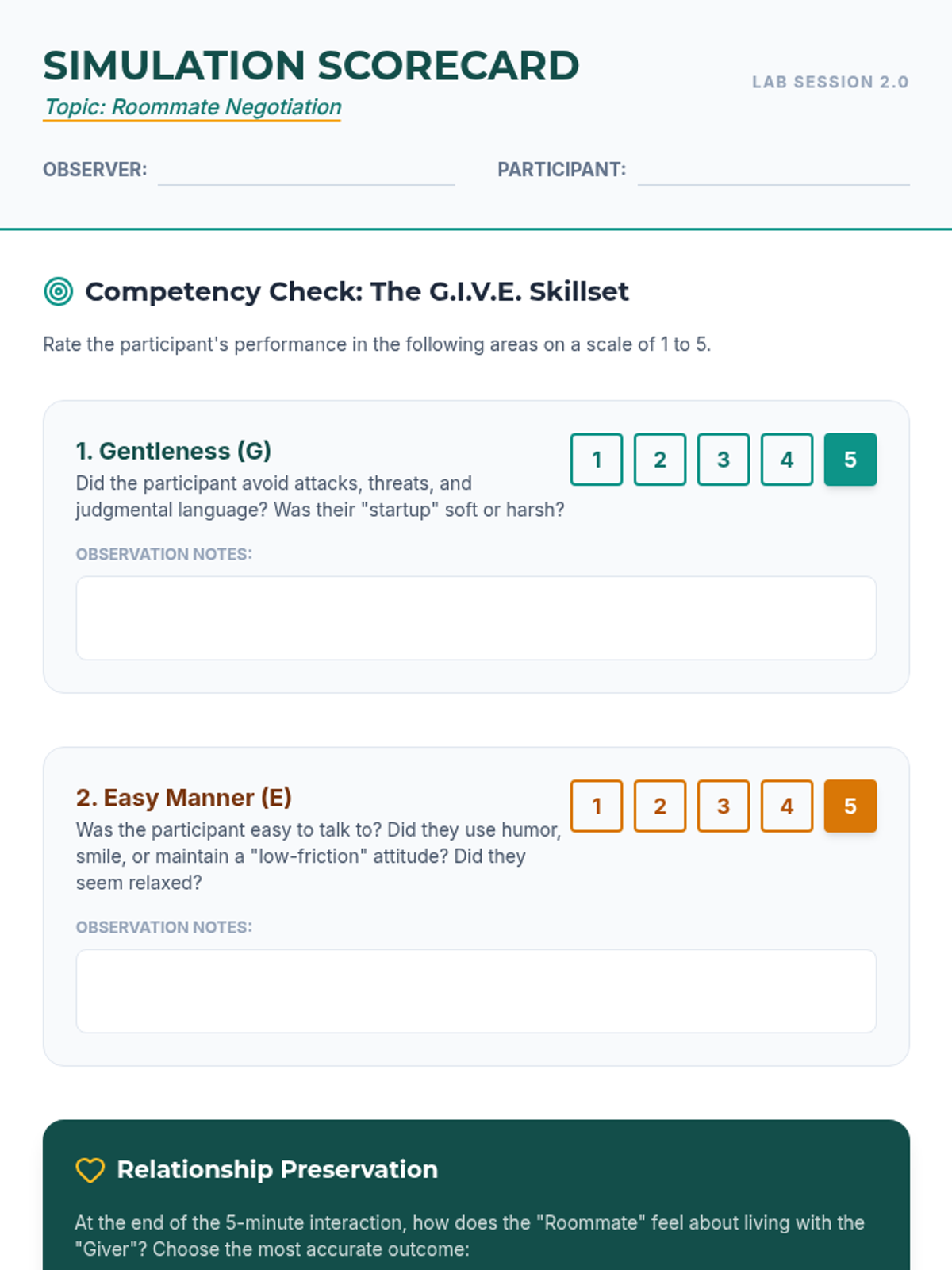Screen dimensions: 952x1270
Task: Rate Gentleness as 3
Action: click(x=724, y=460)
